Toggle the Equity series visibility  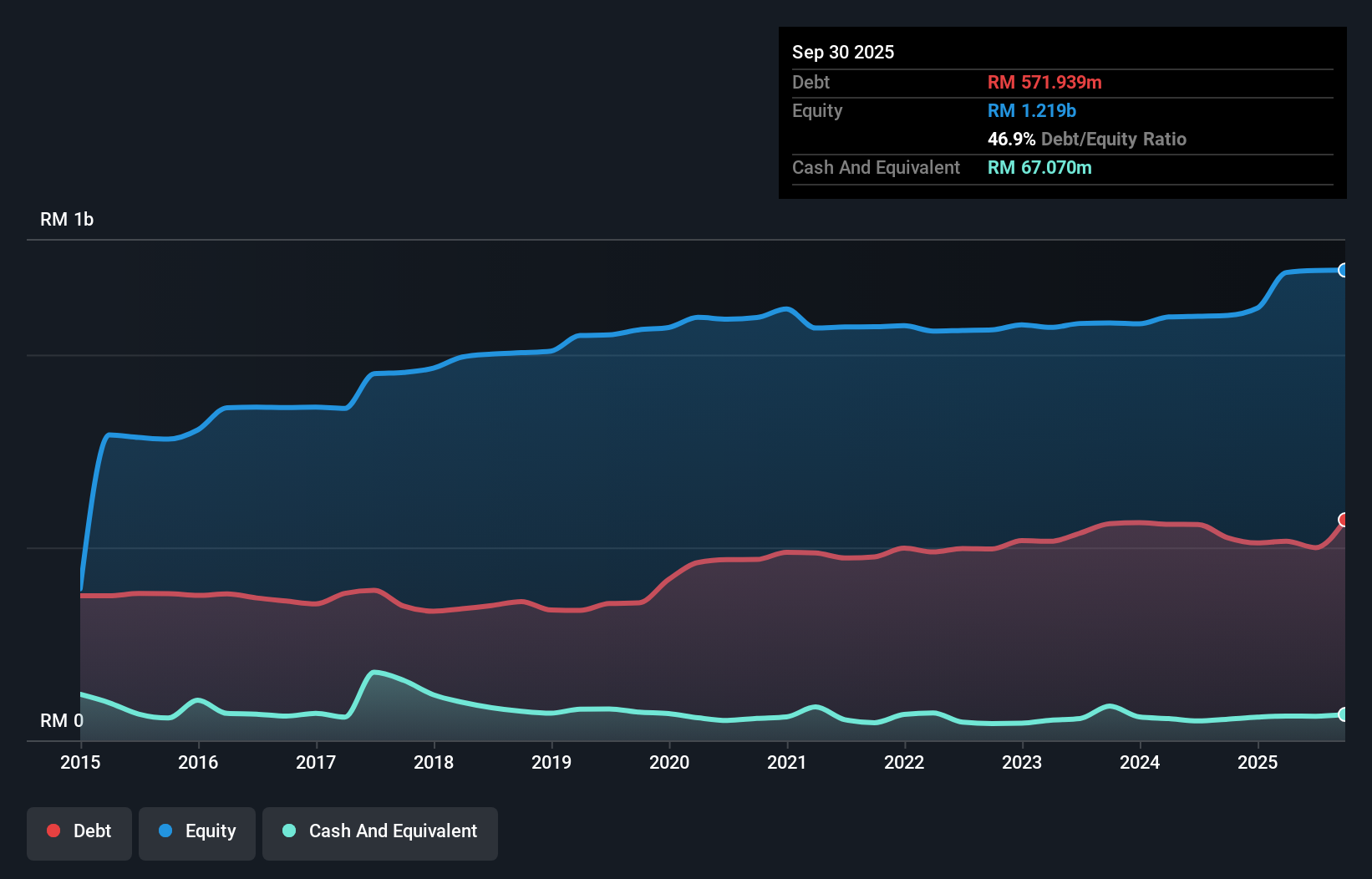(x=196, y=832)
